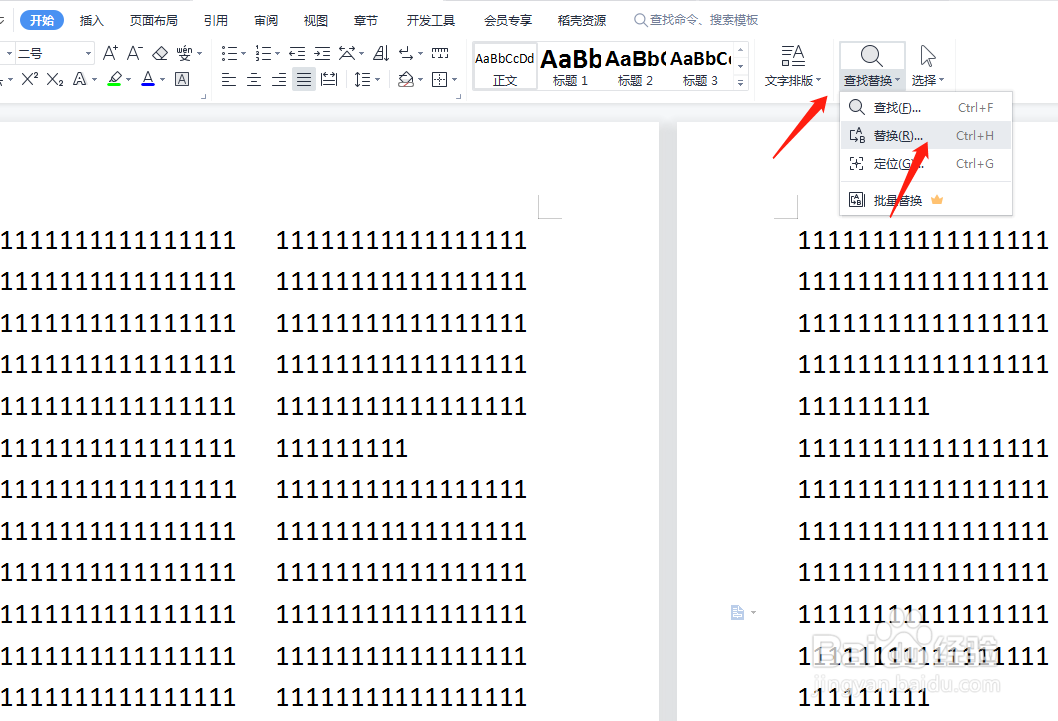Apply the 标题 3 style
Screen dimensions: 1058x721
(700, 66)
